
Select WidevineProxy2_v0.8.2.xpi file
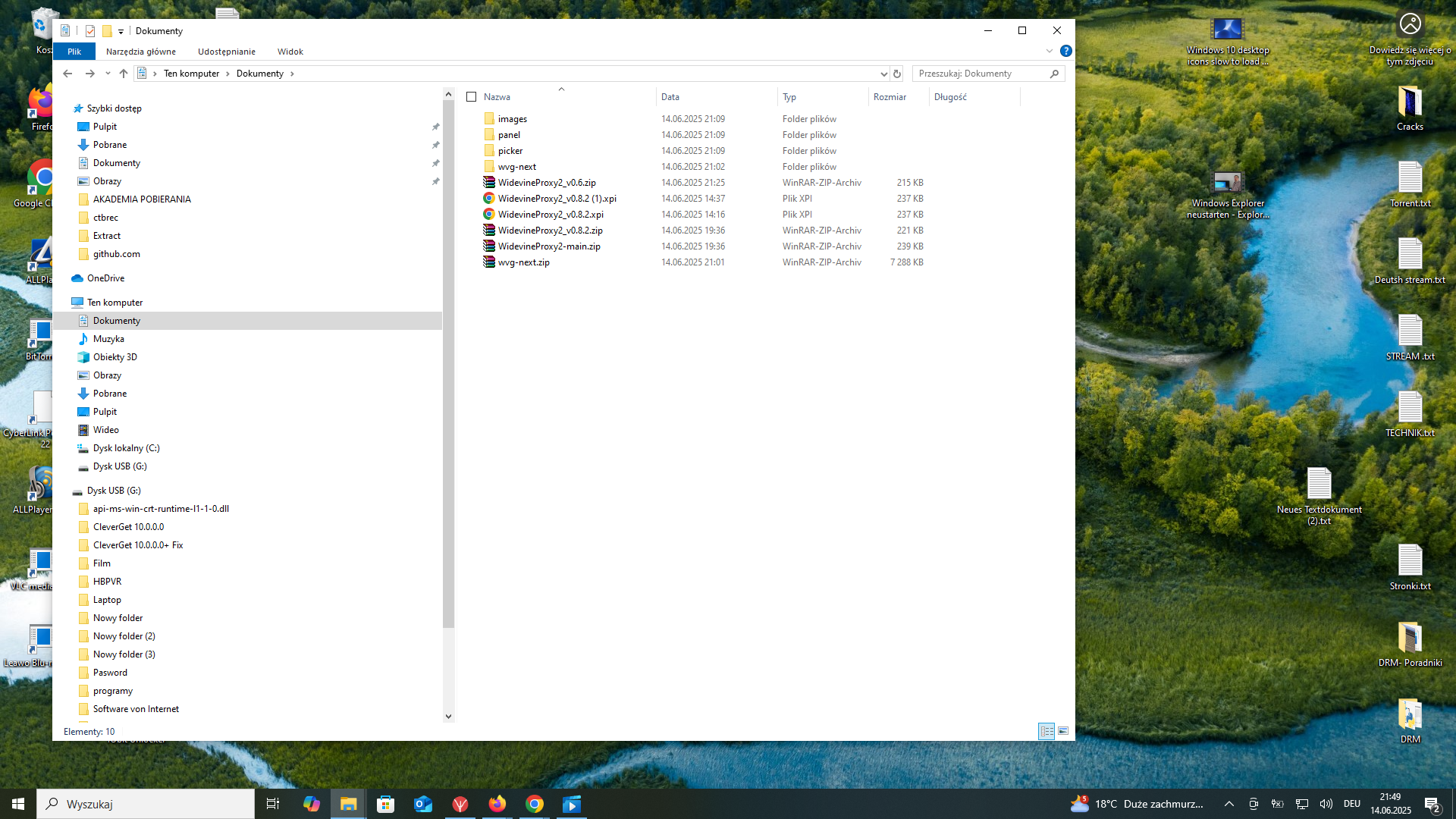coord(551,215)
